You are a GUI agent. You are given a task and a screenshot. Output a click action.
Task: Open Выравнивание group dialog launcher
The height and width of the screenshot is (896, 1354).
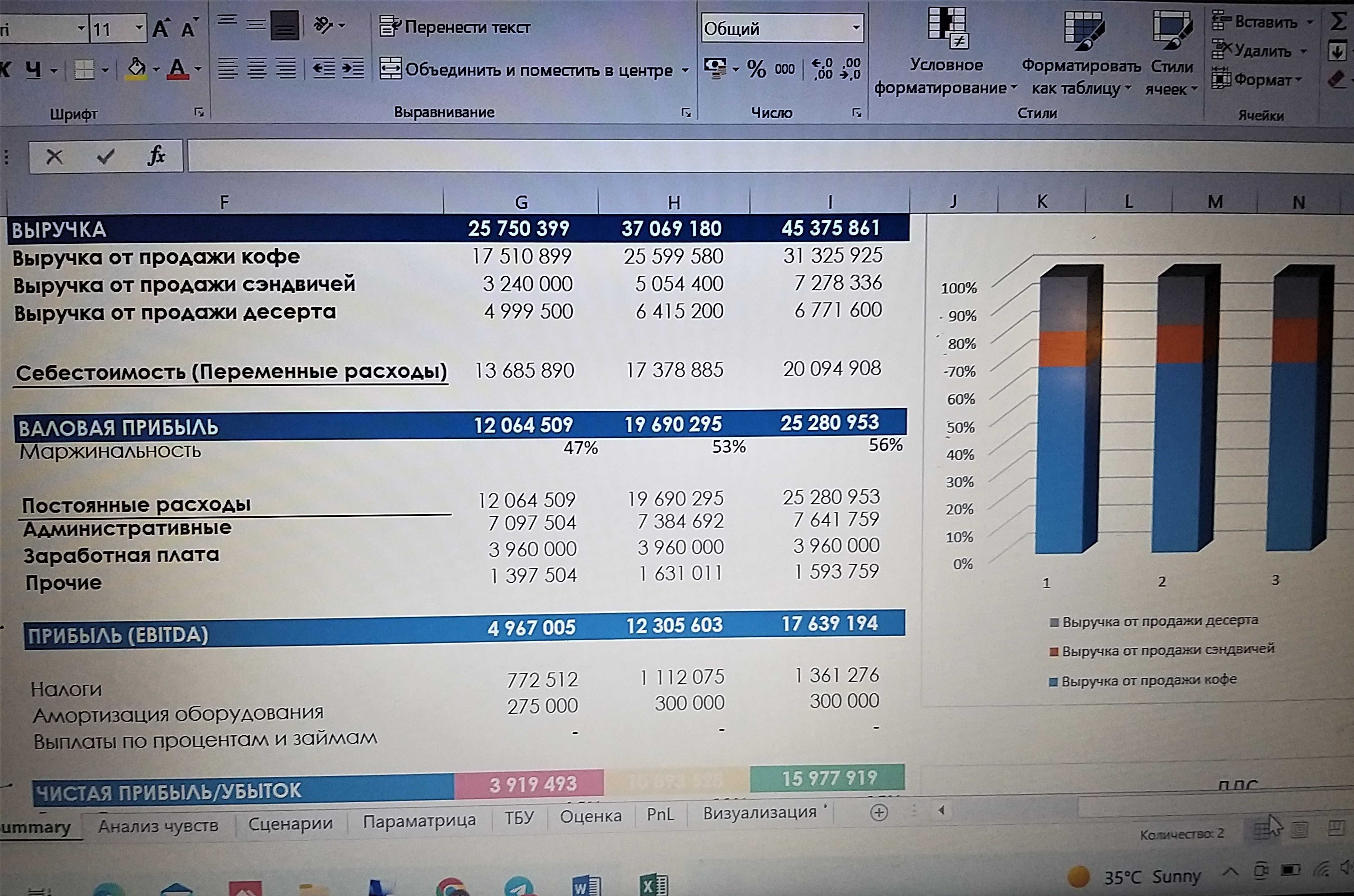[x=686, y=112]
